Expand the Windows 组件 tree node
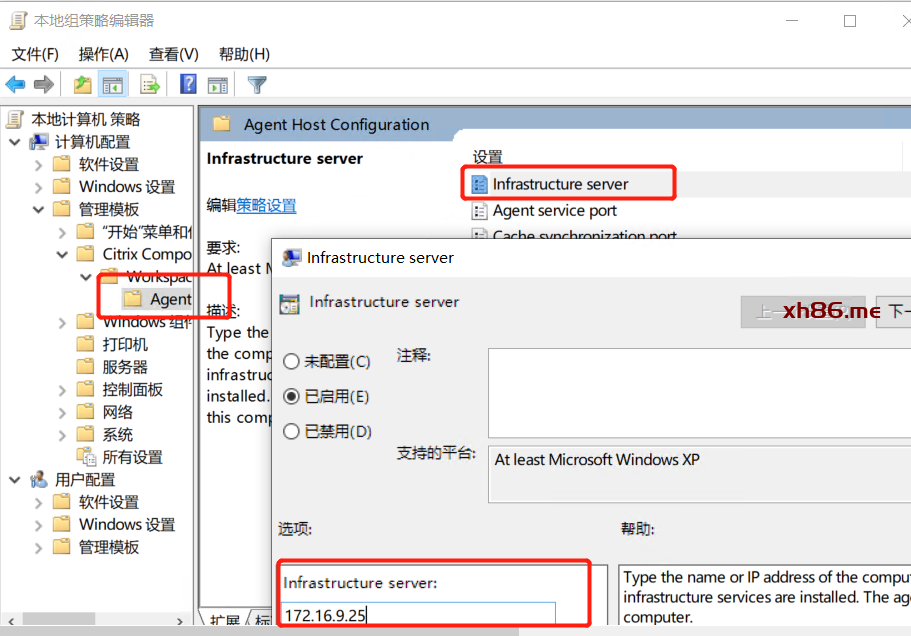Screen dimensions: 911x636 pyautogui.click(x=62, y=322)
